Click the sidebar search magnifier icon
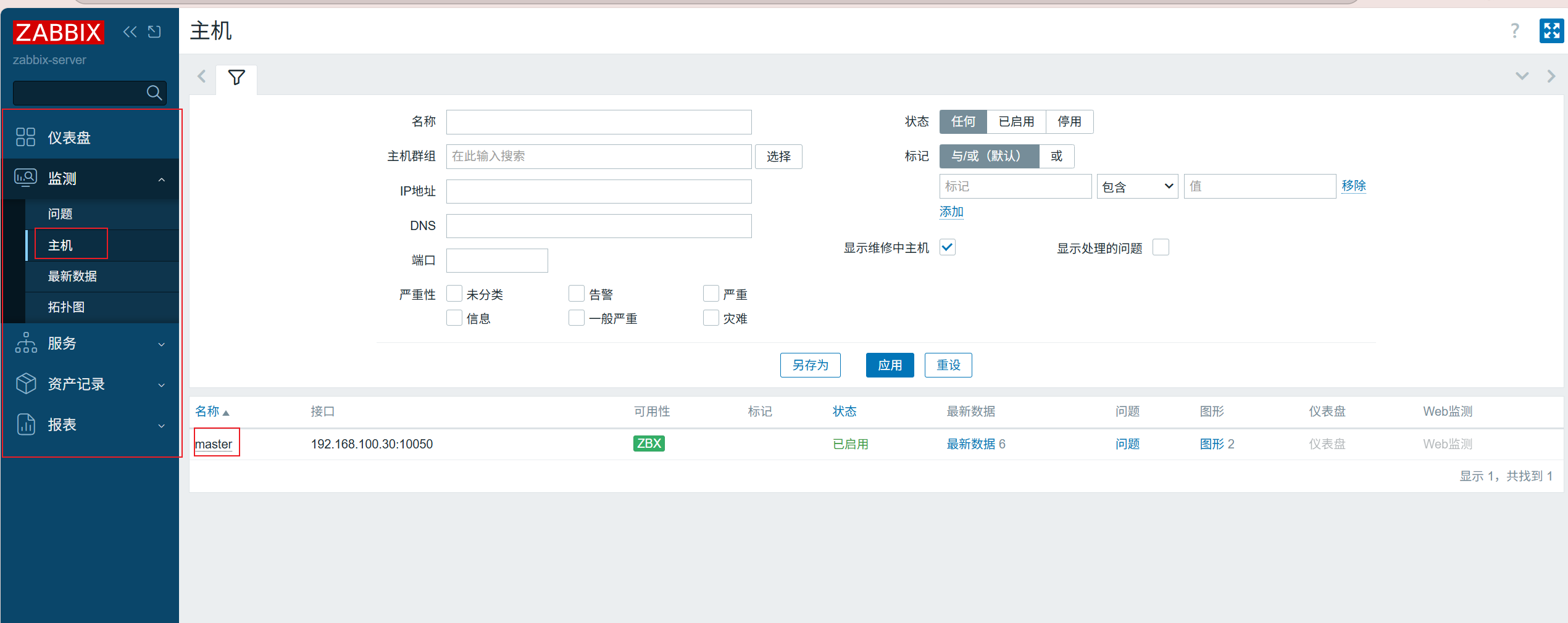This screenshot has width=1568, height=623. [154, 93]
